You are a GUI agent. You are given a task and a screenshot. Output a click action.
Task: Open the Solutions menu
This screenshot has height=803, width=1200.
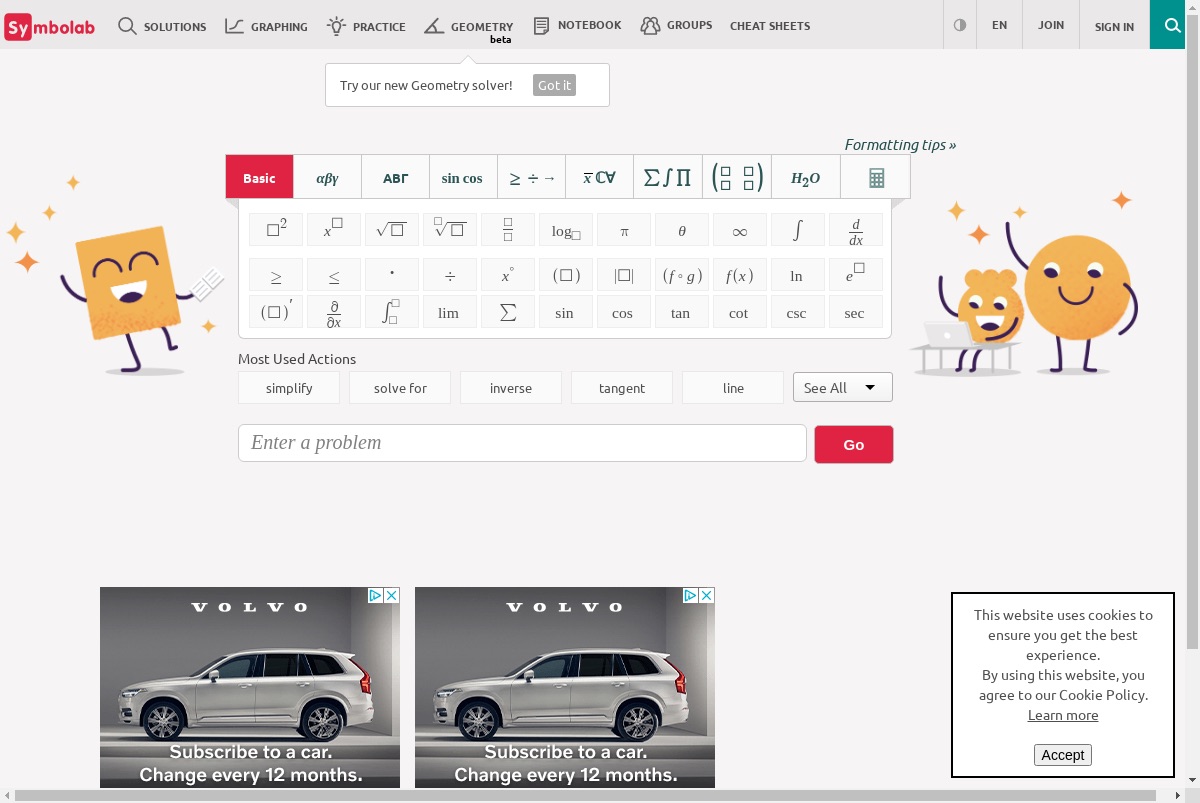click(162, 26)
